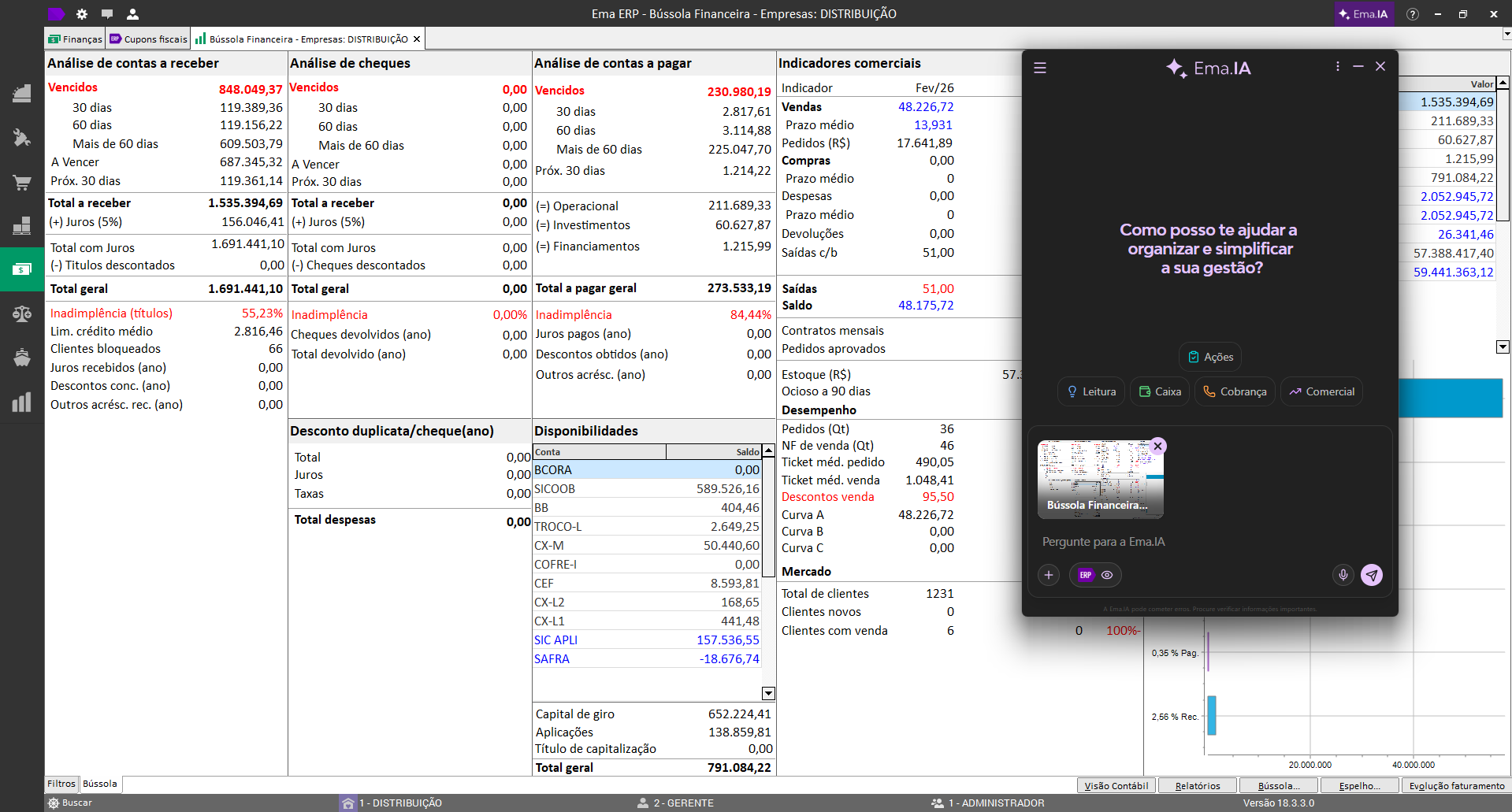Image resolution: width=1512 pixels, height=812 pixels.
Task: Click the Visão Contábil button
Action: 1116,785
